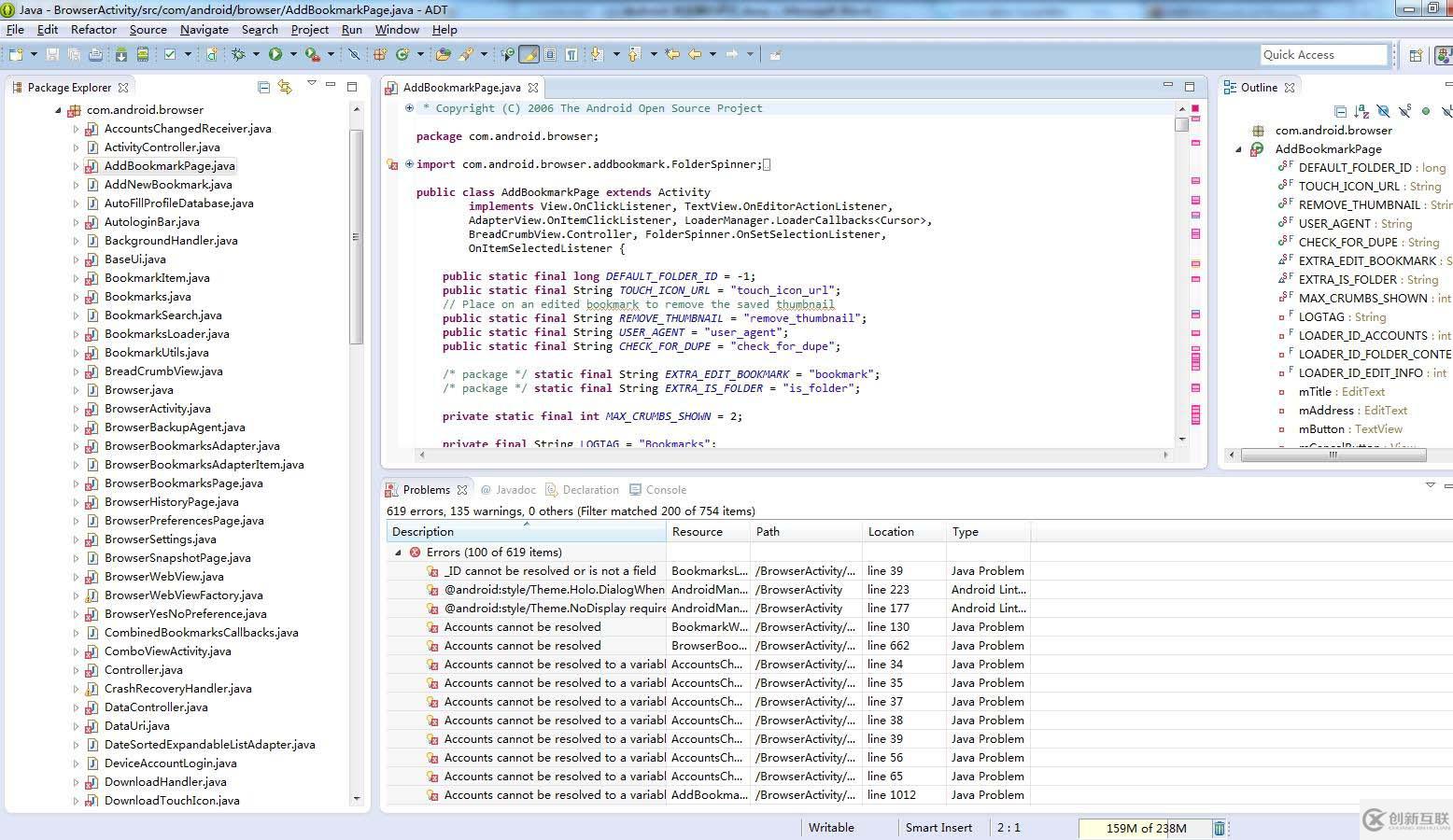Toggle Hide Fields in Outline toolbar
The height and width of the screenshot is (840, 1453).
click(x=1383, y=111)
